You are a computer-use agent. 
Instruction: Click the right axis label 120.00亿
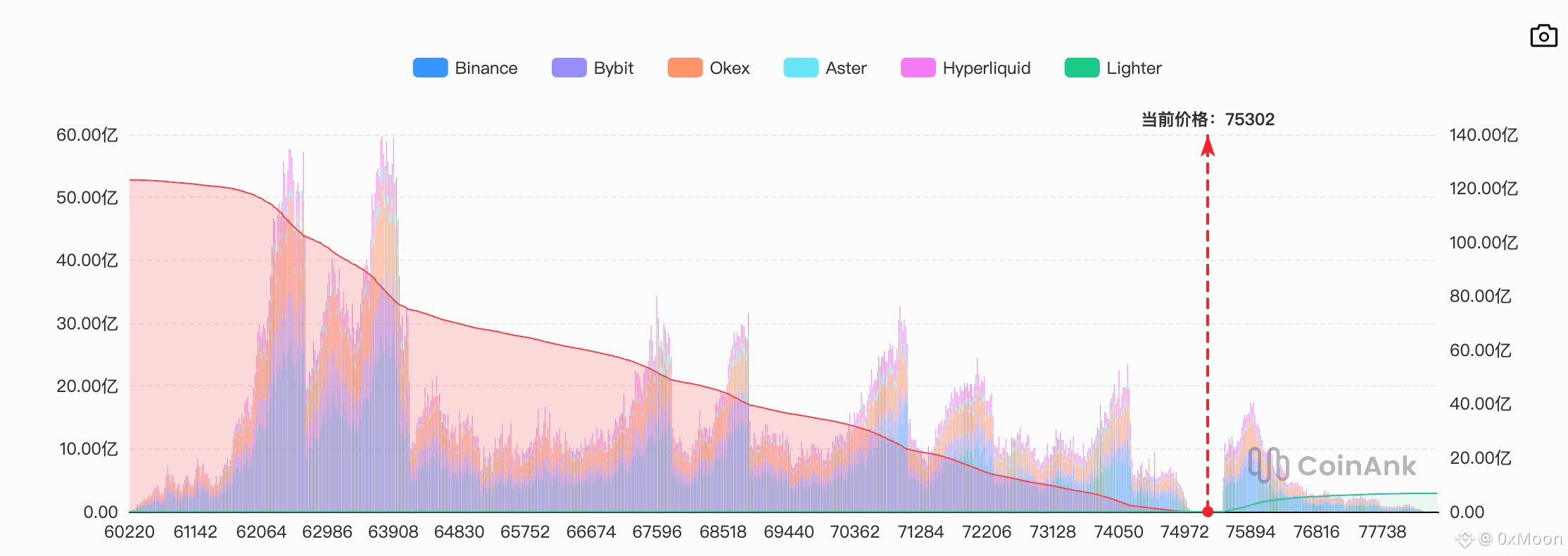1484,189
